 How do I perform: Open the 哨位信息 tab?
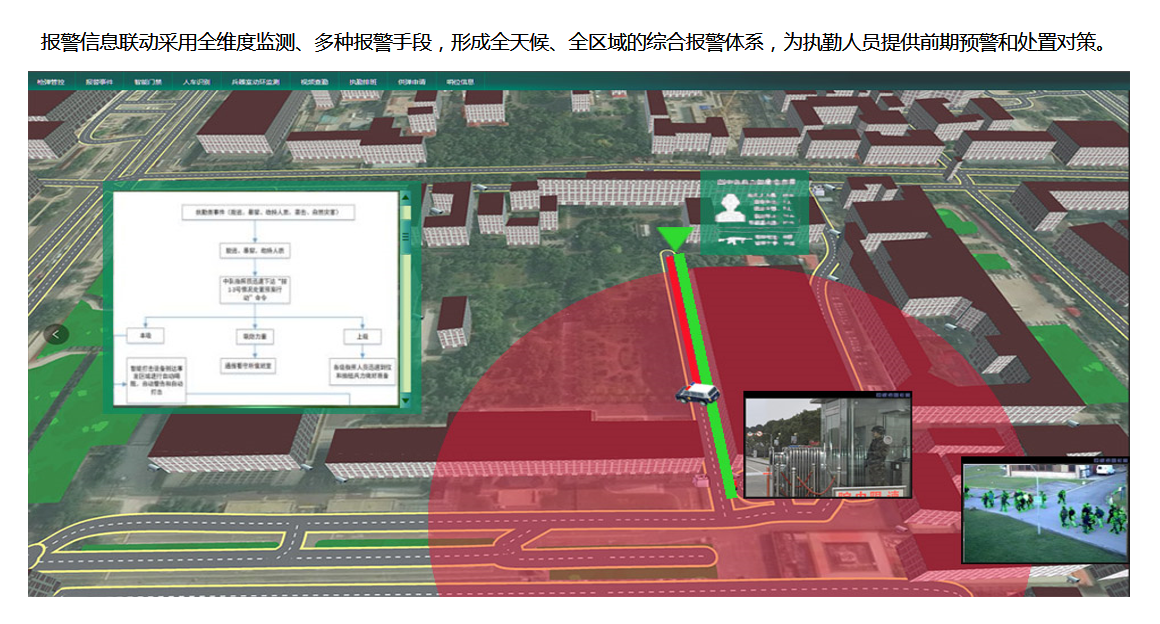click(460, 82)
